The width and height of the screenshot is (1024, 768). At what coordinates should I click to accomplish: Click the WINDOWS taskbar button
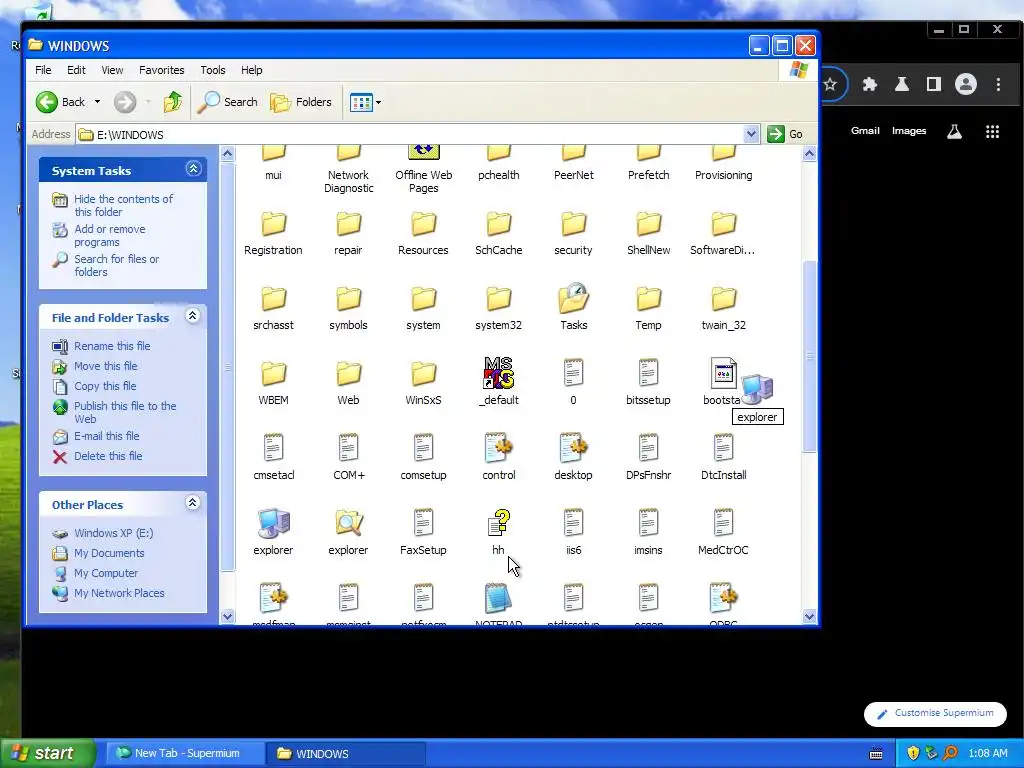pos(346,754)
